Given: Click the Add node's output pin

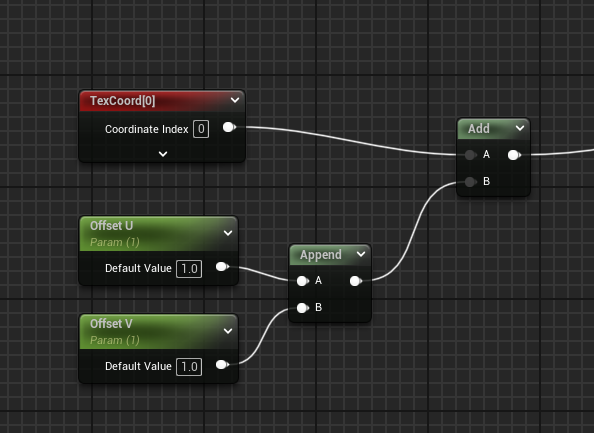Looking at the screenshot, I should point(514,155).
